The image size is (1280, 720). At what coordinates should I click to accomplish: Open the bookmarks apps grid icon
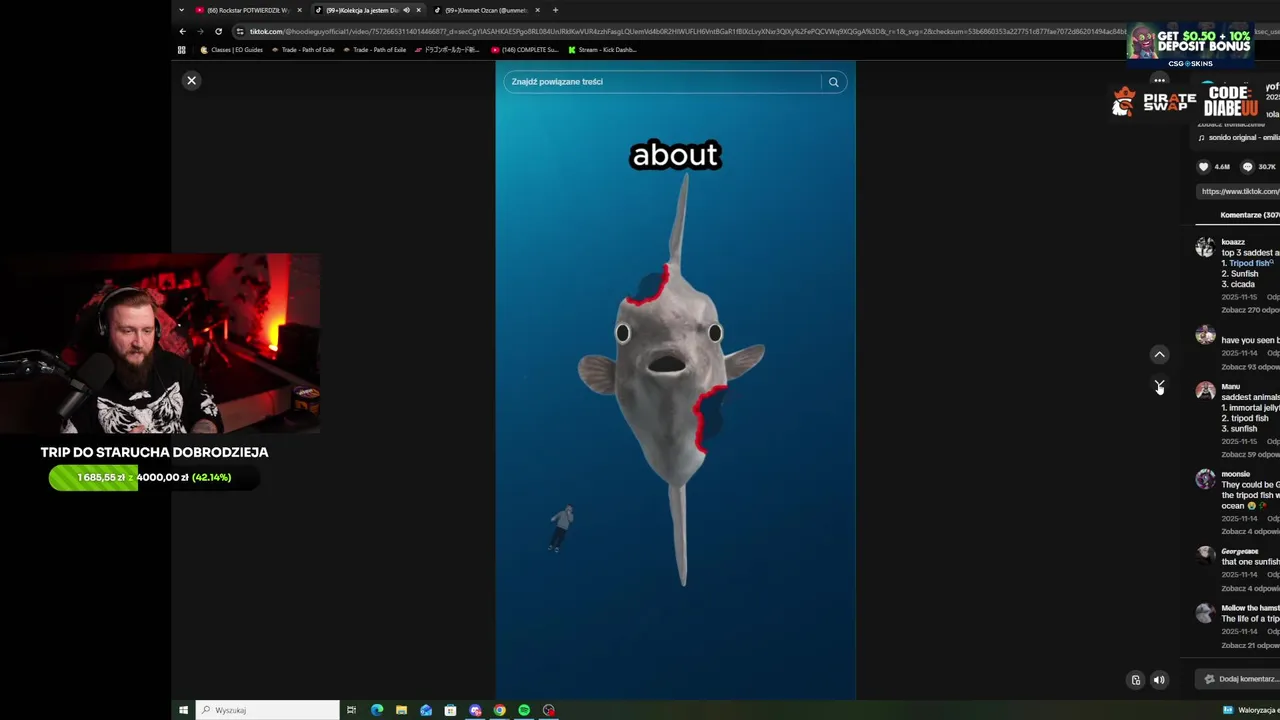(182, 49)
